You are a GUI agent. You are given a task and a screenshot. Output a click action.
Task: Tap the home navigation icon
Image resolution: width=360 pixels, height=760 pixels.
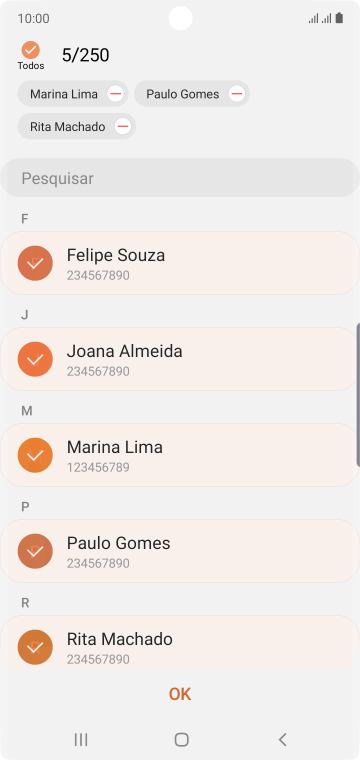coord(181,739)
